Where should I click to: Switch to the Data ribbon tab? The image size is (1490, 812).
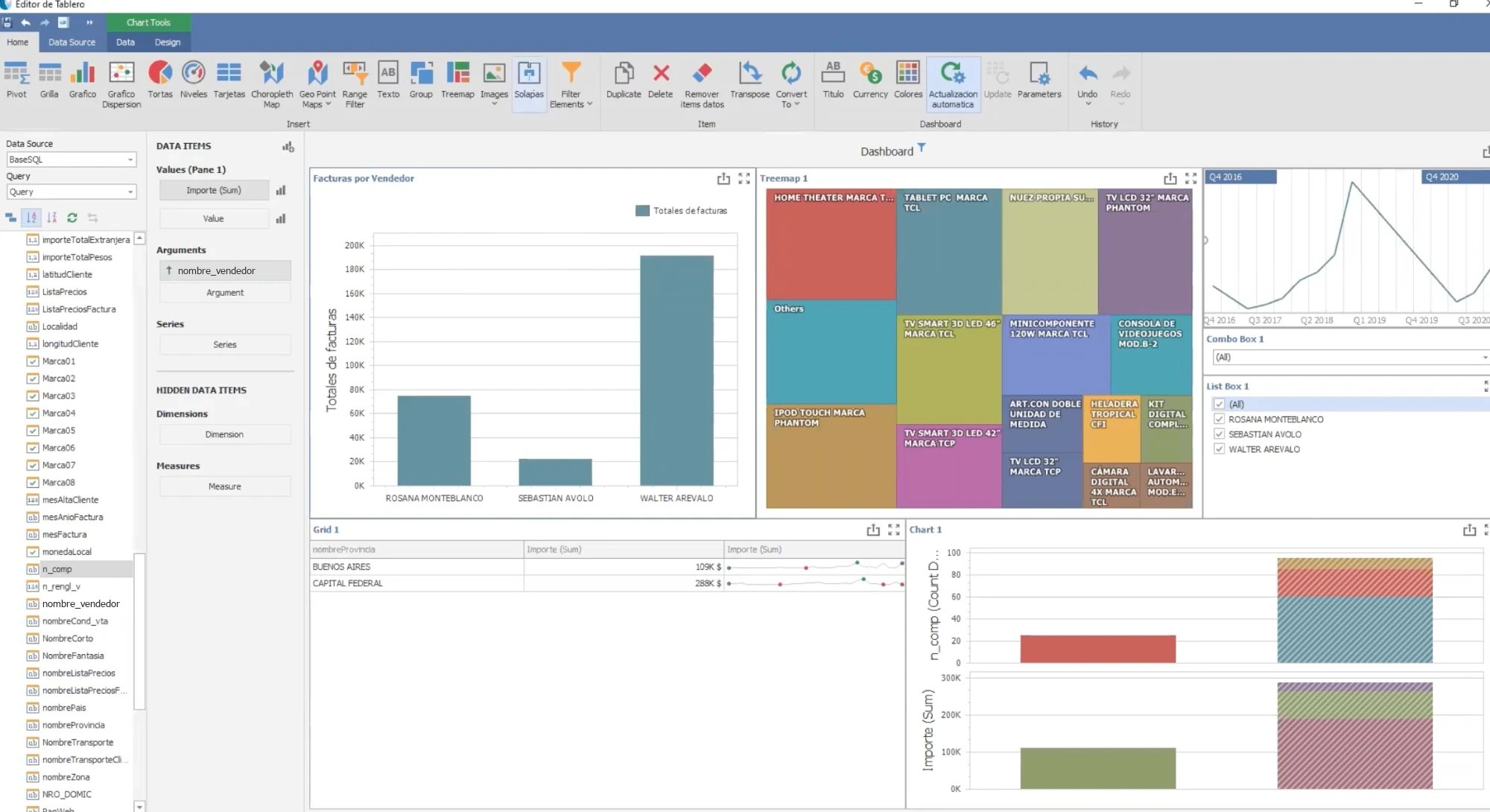[x=125, y=42]
